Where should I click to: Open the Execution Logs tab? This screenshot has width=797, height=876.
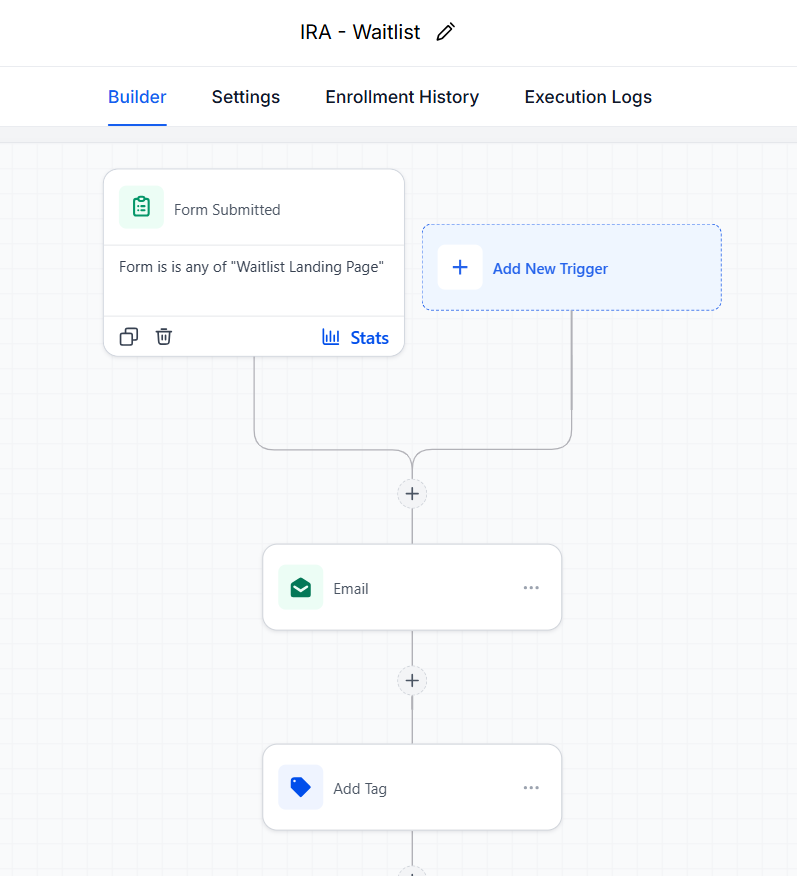click(588, 97)
